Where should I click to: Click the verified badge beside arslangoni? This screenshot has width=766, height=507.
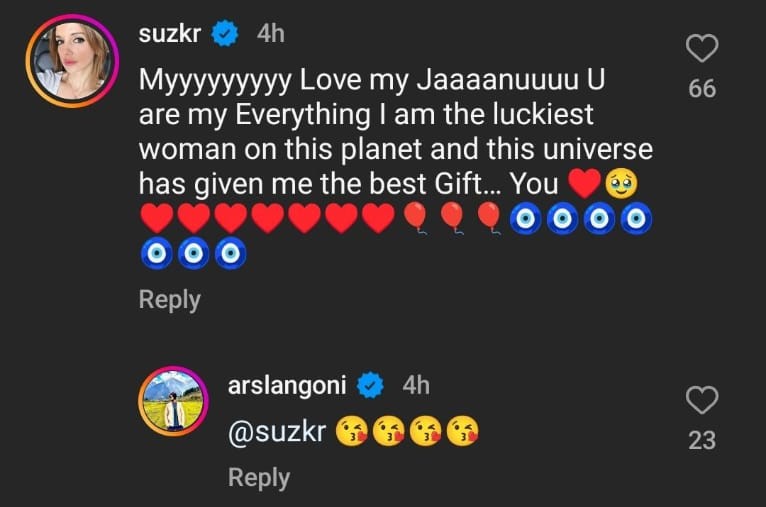pos(370,385)
